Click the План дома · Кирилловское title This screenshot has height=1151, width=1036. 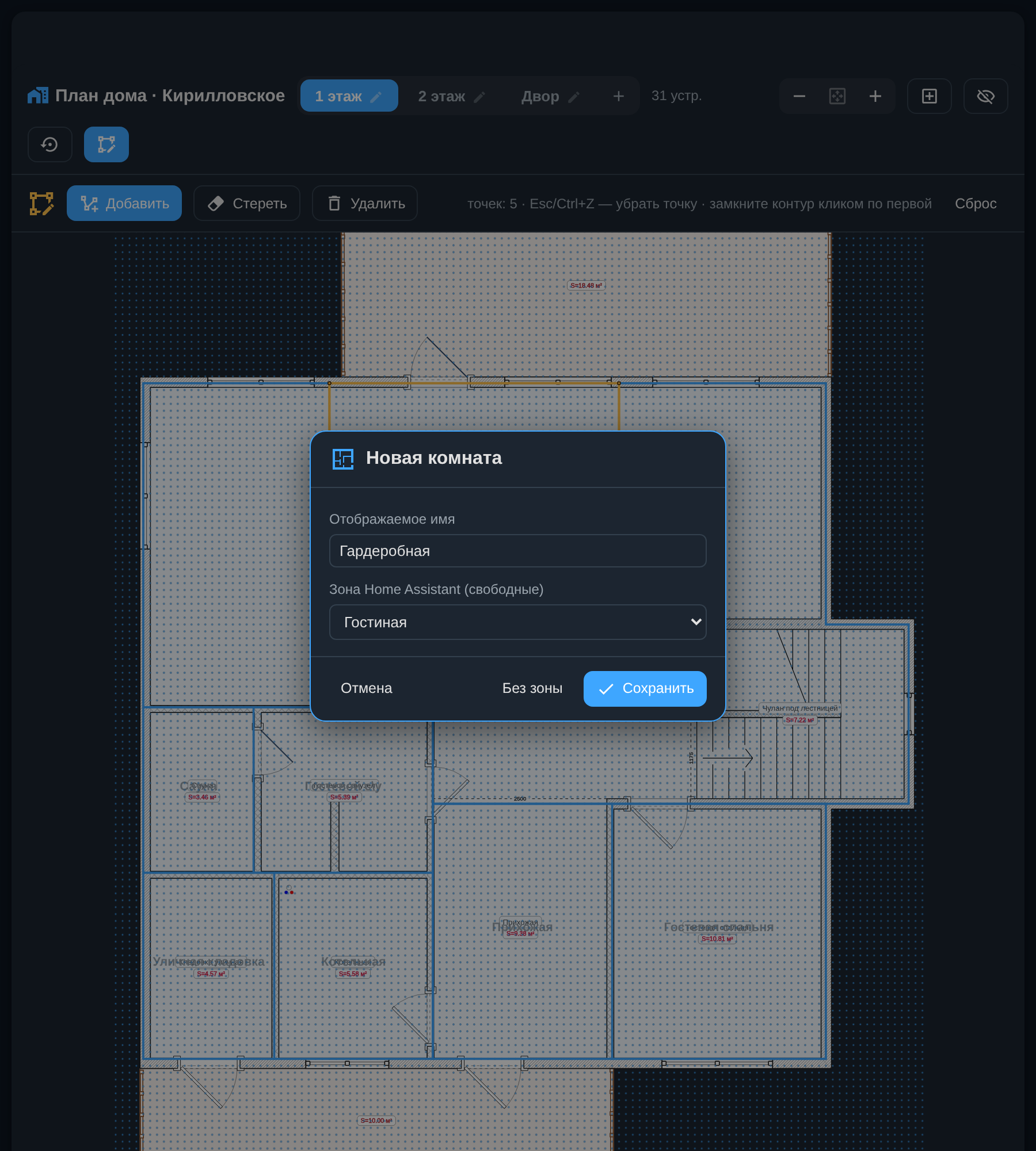(x=170, y=96)
